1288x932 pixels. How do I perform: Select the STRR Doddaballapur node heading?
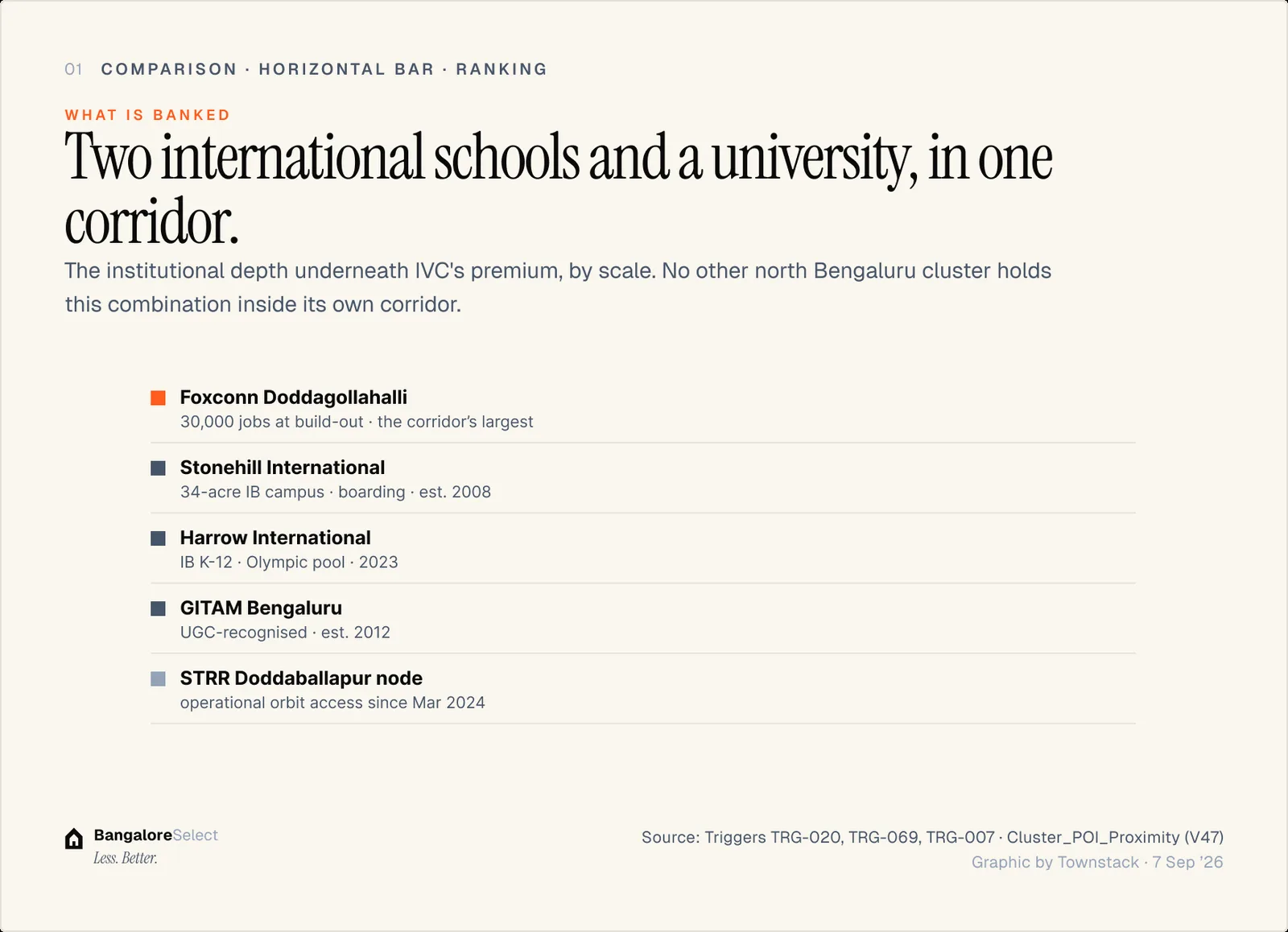click(x=301, y=678)
